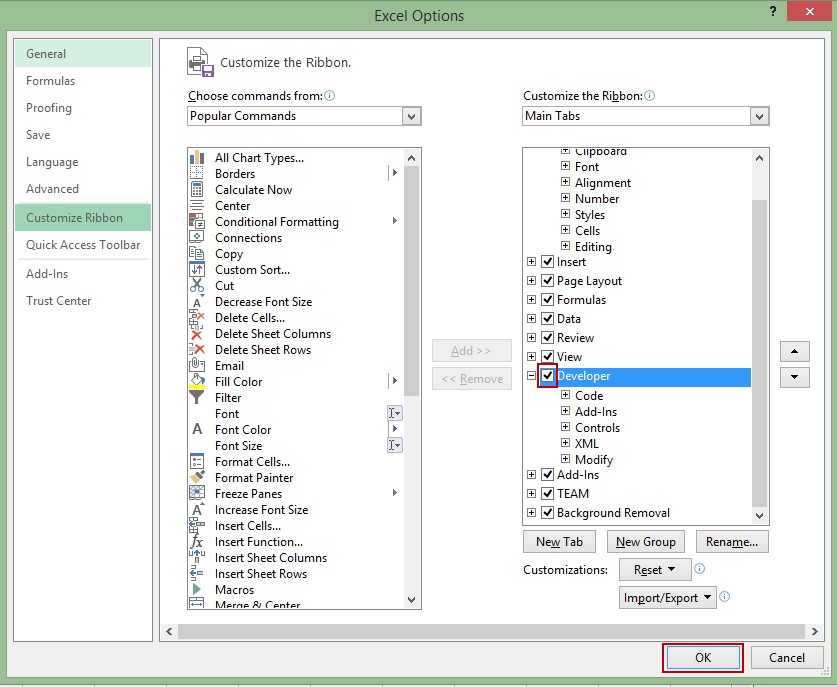The height and width of the screenshot is (687, 837).
Task: Select the Format Cells icon
Action: (x=197, y=461)
